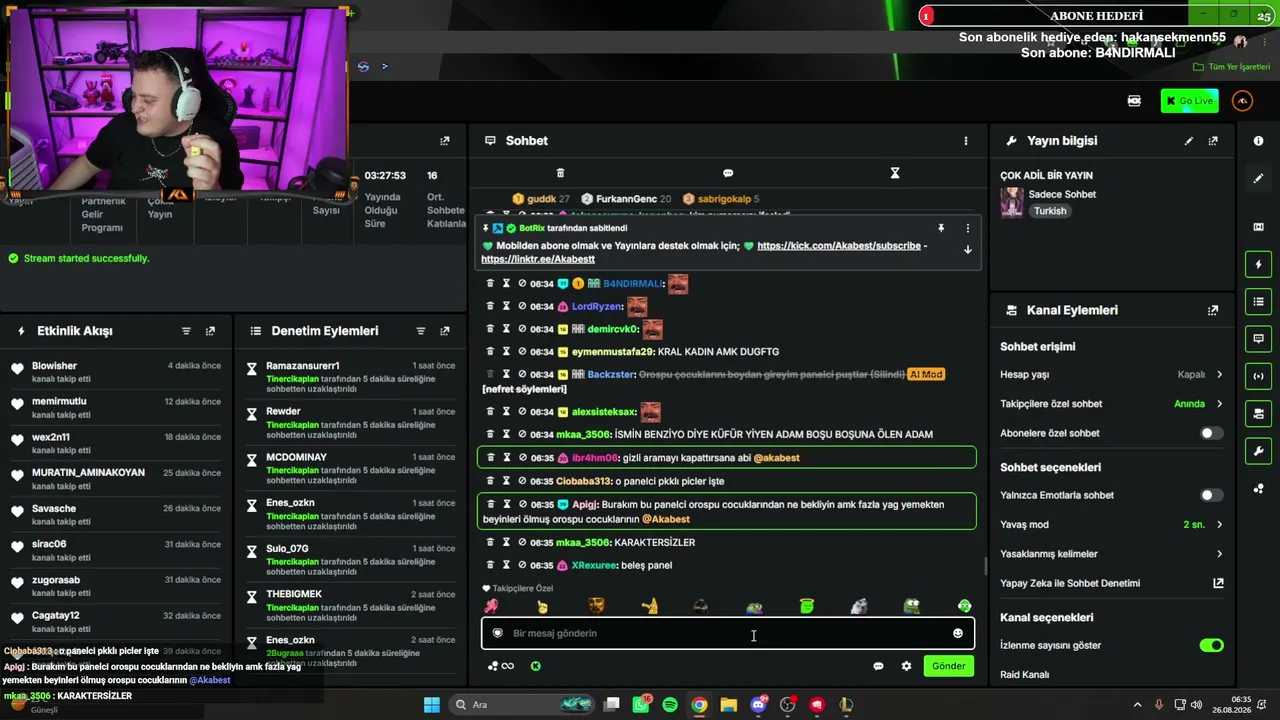Select Ramazansurerr1 moderation action row

tap(351, 378)
